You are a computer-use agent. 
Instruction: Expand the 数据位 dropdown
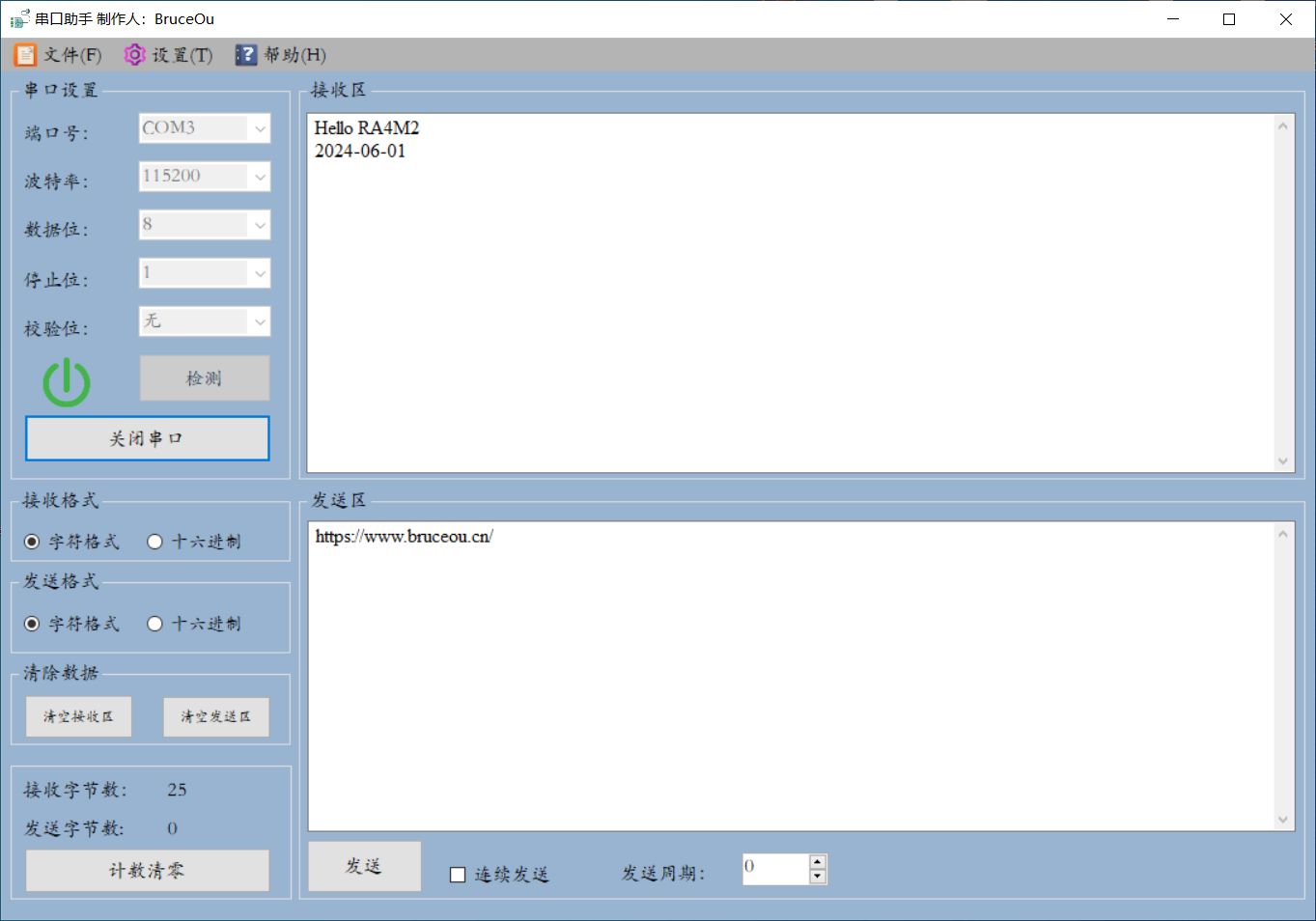(x=260, y=225)
